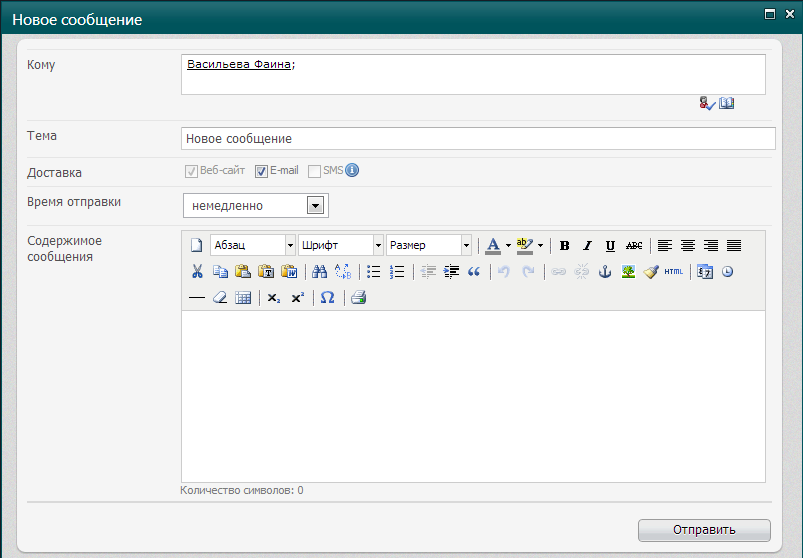Open the highlight color picker arrow

tap(540, 246)
